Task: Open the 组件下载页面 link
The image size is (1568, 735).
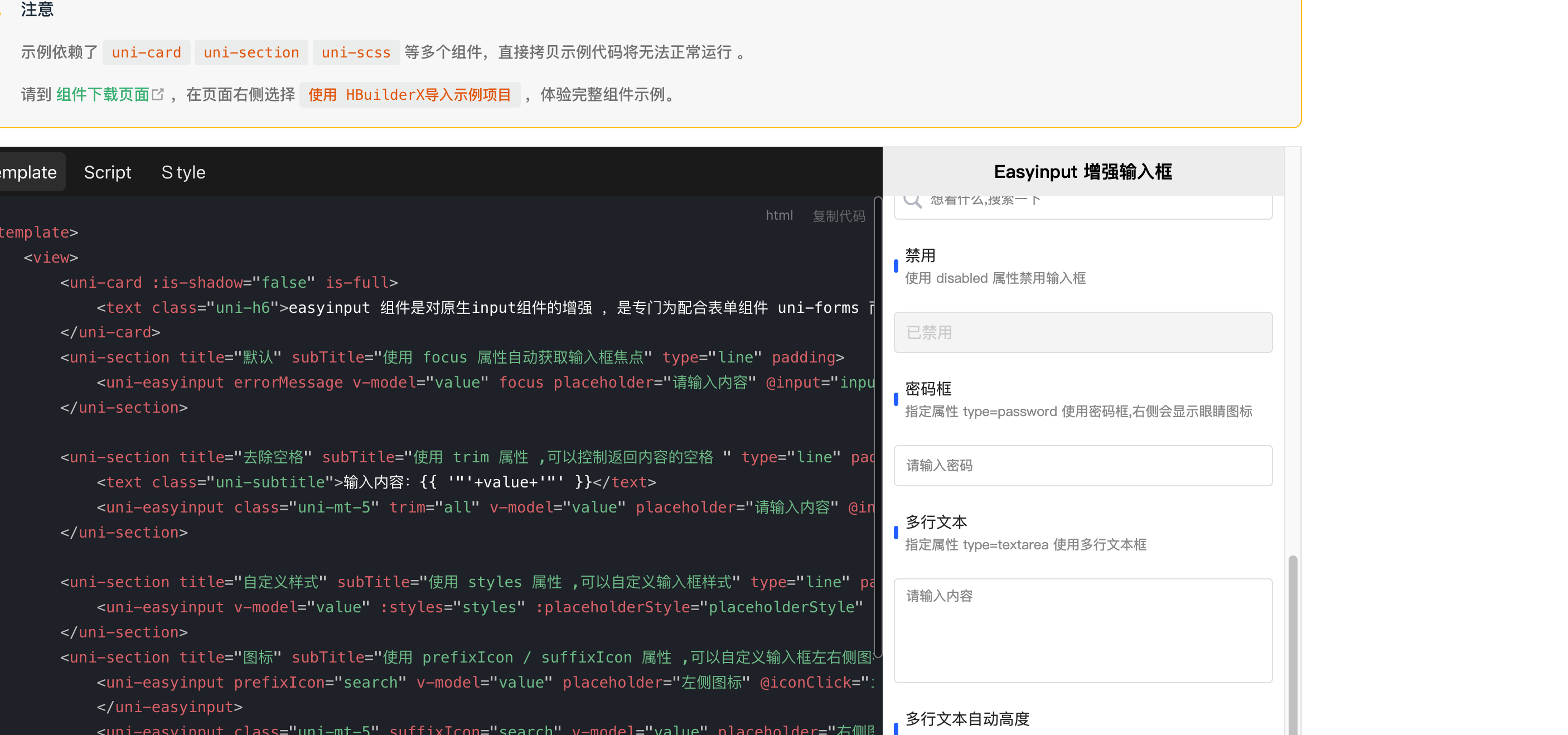Action: pos(103,94)
